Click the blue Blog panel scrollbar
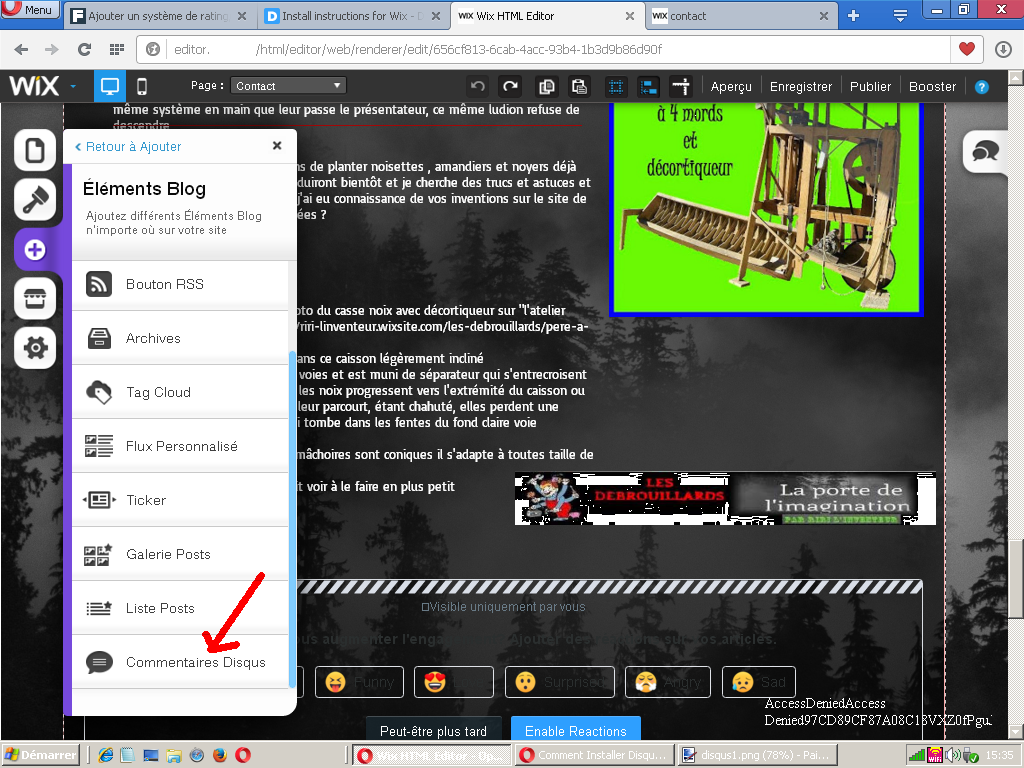The width and height of the screenshot is (1024, 768). coord(292,519)
